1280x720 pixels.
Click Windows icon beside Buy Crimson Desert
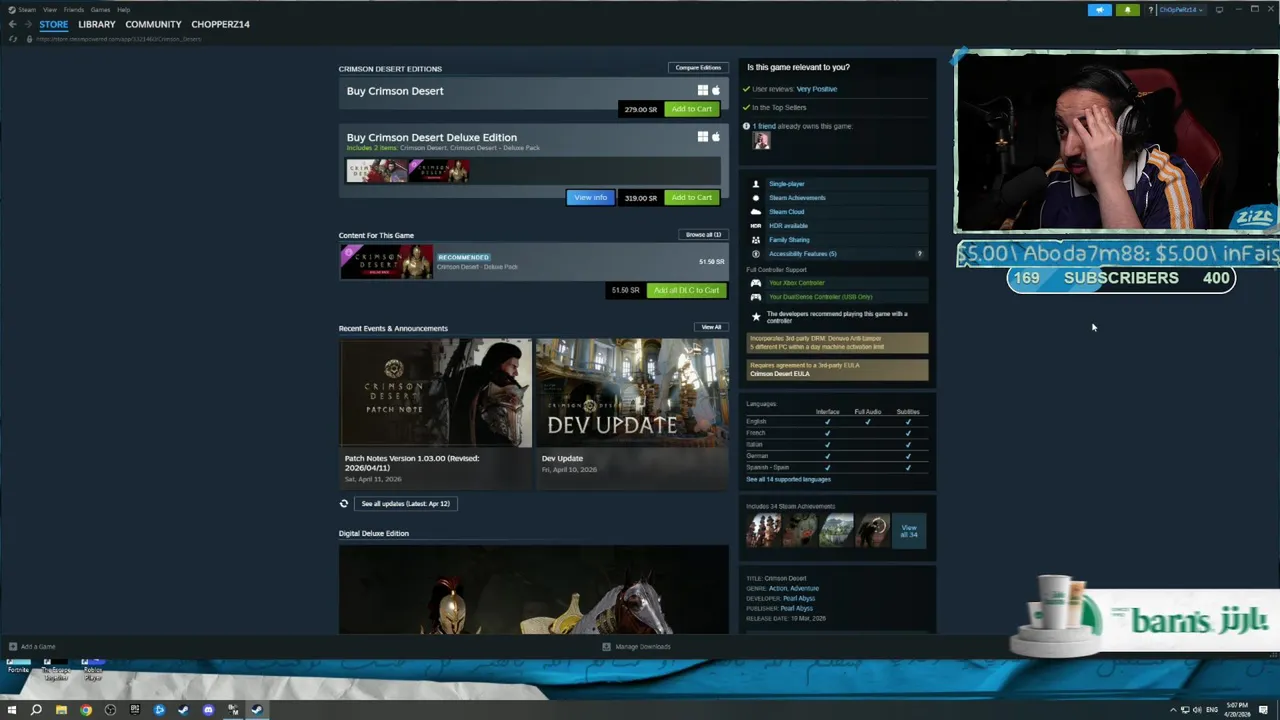pyautogui.click(x=702, y=90)
